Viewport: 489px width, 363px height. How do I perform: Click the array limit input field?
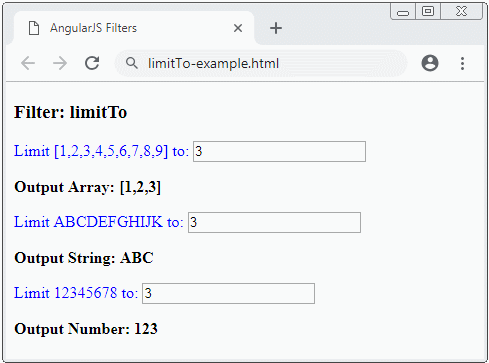(279, 151)
